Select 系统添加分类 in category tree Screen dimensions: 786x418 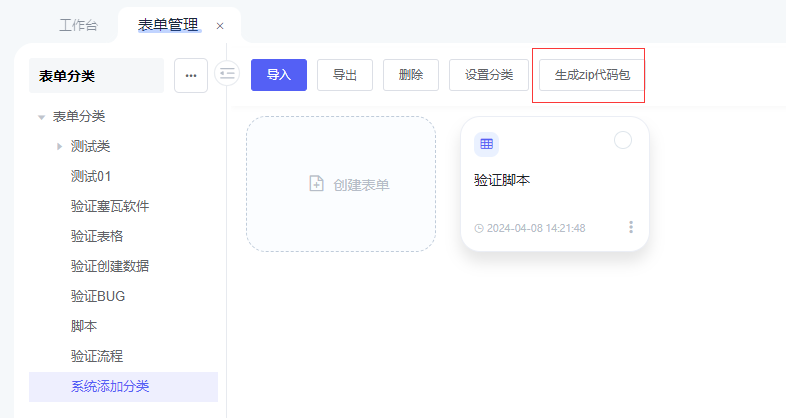[110, 386]
